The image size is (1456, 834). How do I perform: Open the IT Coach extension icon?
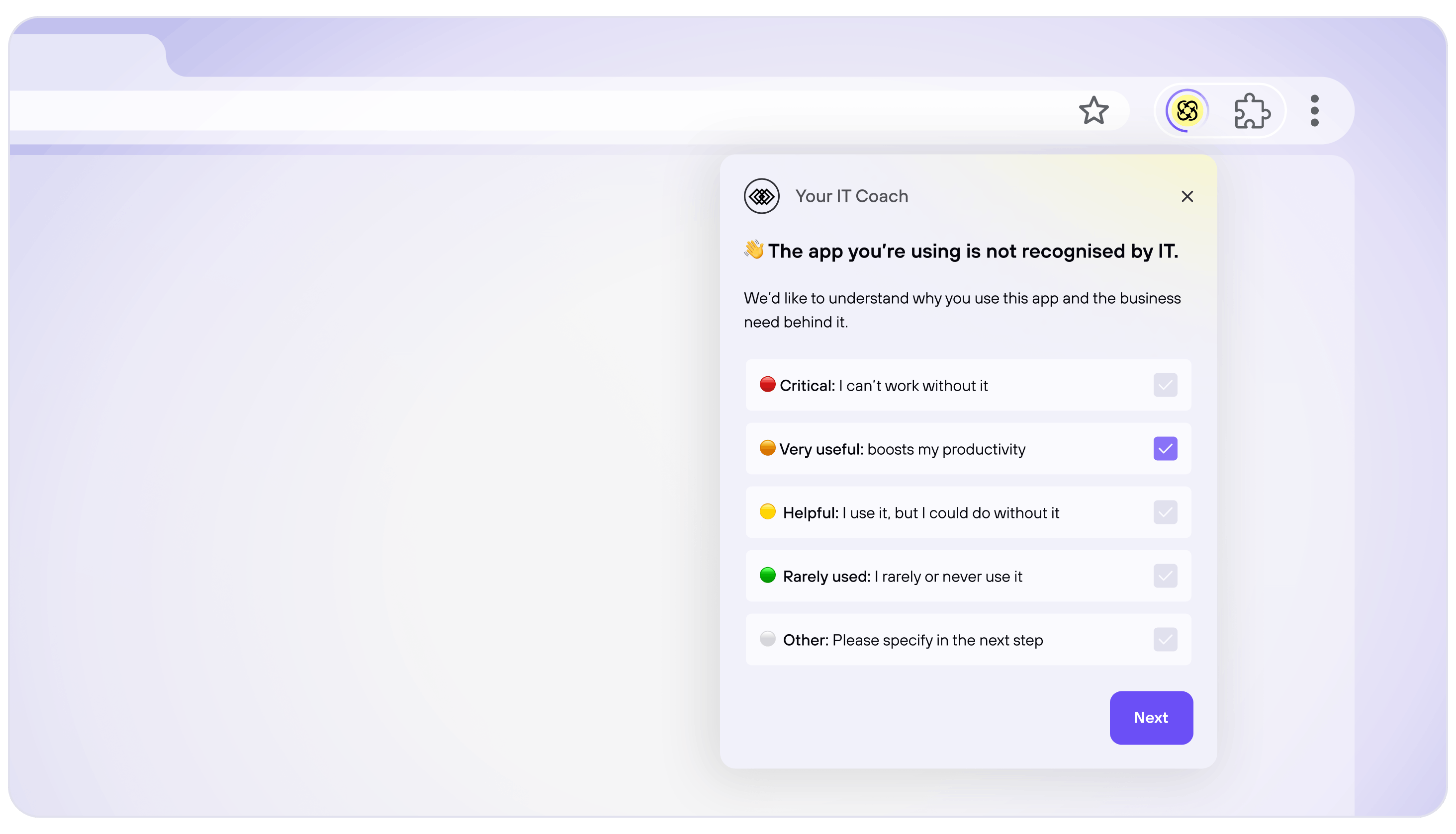click(1186, 110)
